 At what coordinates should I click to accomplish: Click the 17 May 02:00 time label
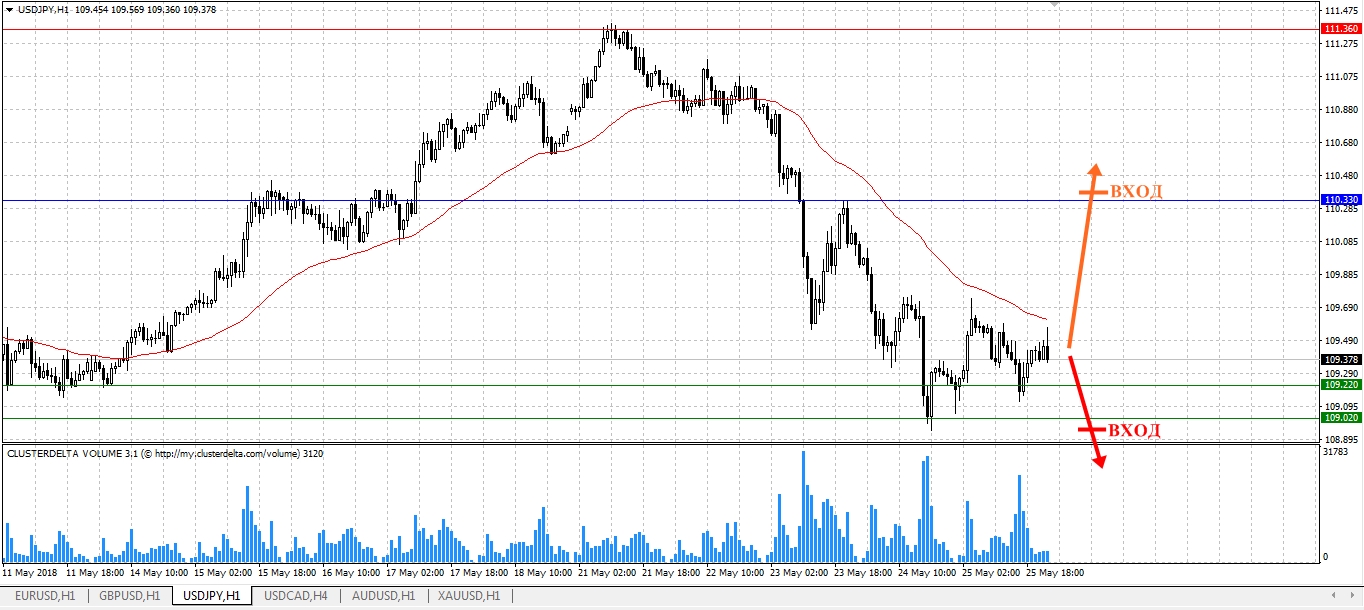pos(415,574)
